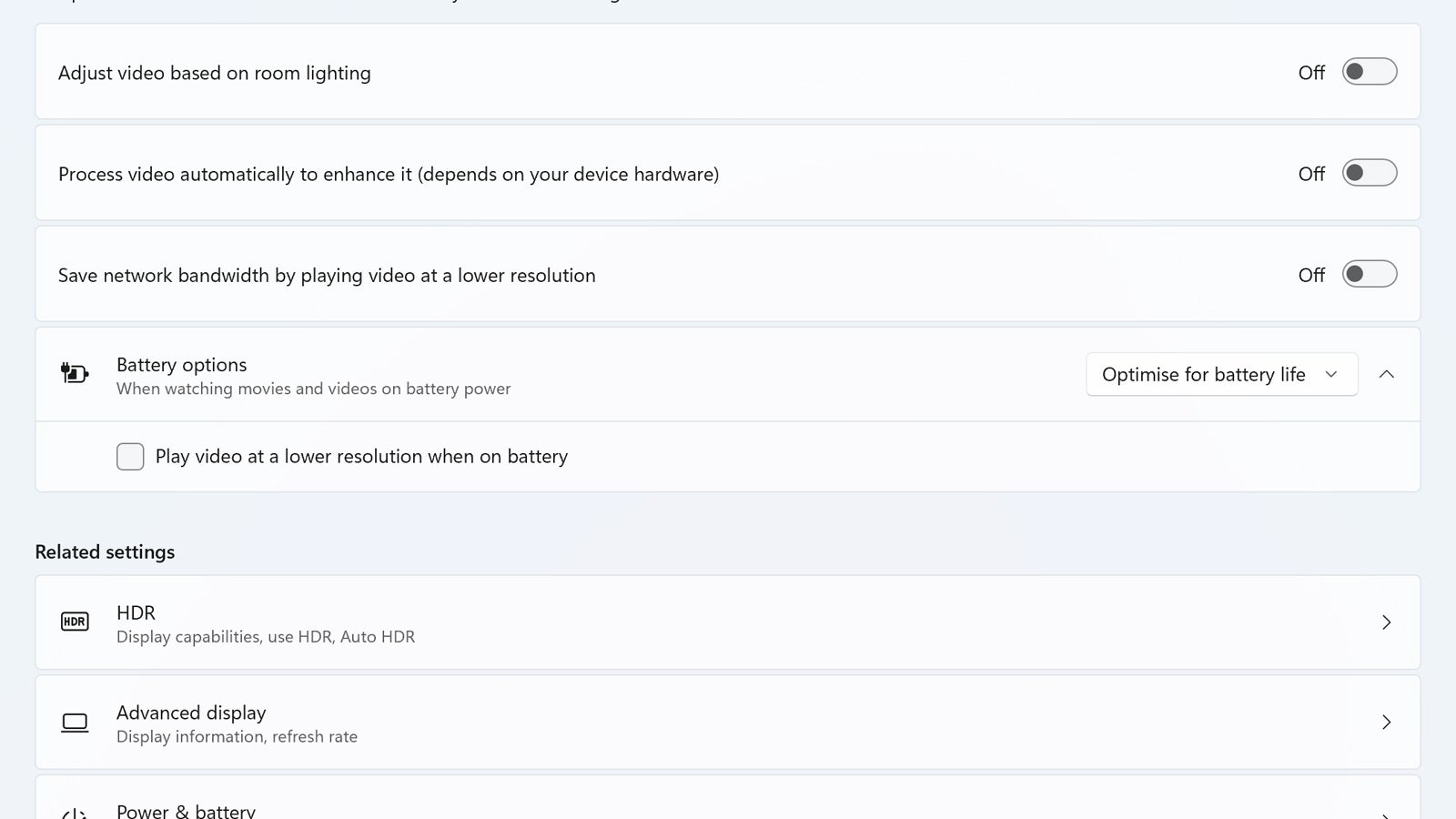The height and width of the screenshot is (819, 1456).
Task: Open the Optimise for battery life dropdown
Action: pos(1221,374)
